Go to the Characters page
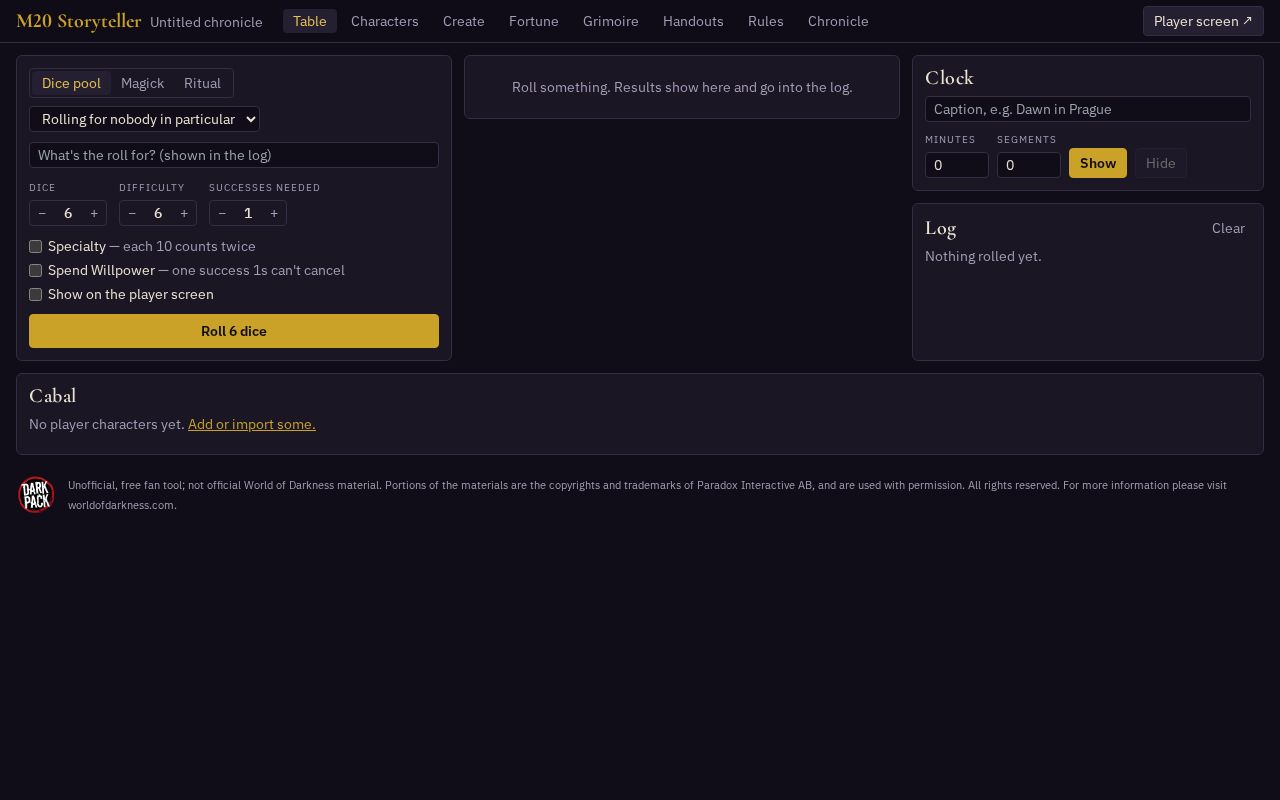The image size is (1280, 800). click(x=385, y=21)
